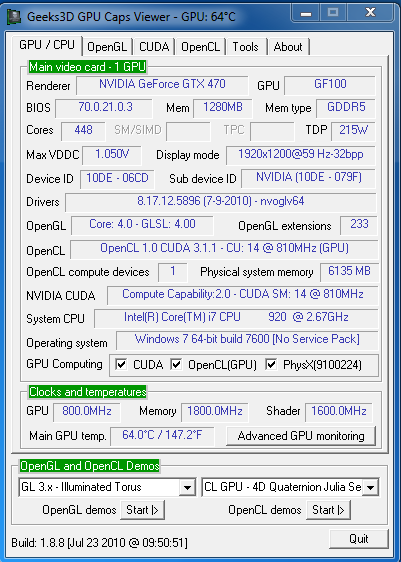Screen dimensions: 401x562
Task: Click the Build: 1.8.8 status text
Action: tap(99, 543)
